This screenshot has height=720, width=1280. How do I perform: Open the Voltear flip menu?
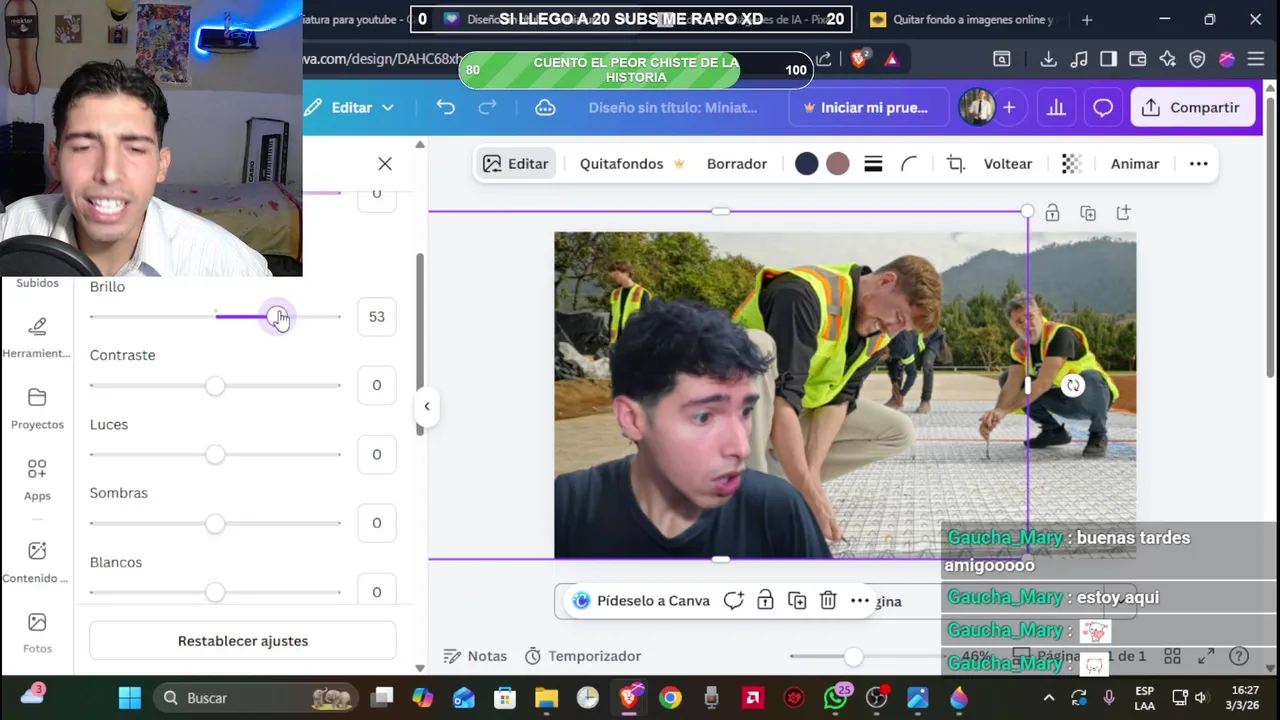1008,164
